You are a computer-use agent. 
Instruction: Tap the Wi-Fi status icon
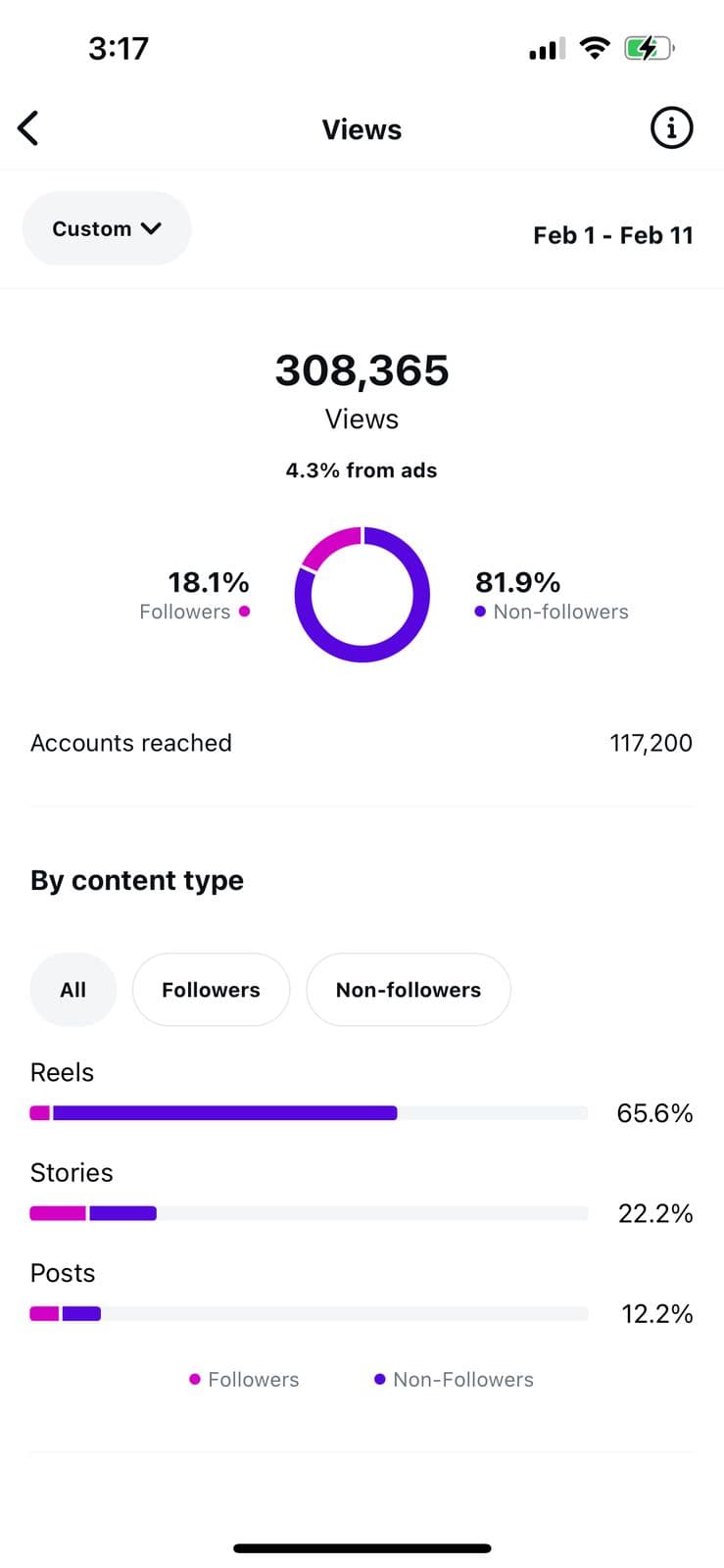[594, 48]
